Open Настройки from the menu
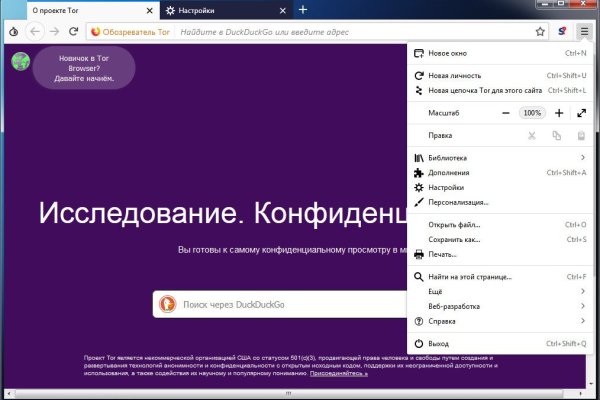This screenshot has height=400, width=600. [445, 187]
